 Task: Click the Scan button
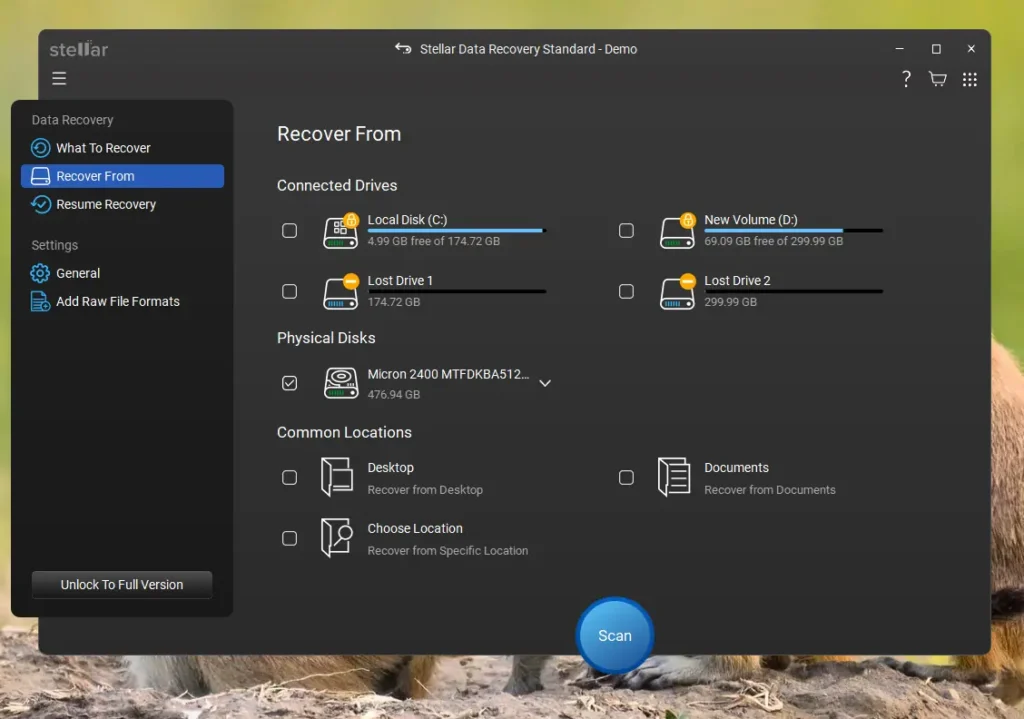[614, 635]
